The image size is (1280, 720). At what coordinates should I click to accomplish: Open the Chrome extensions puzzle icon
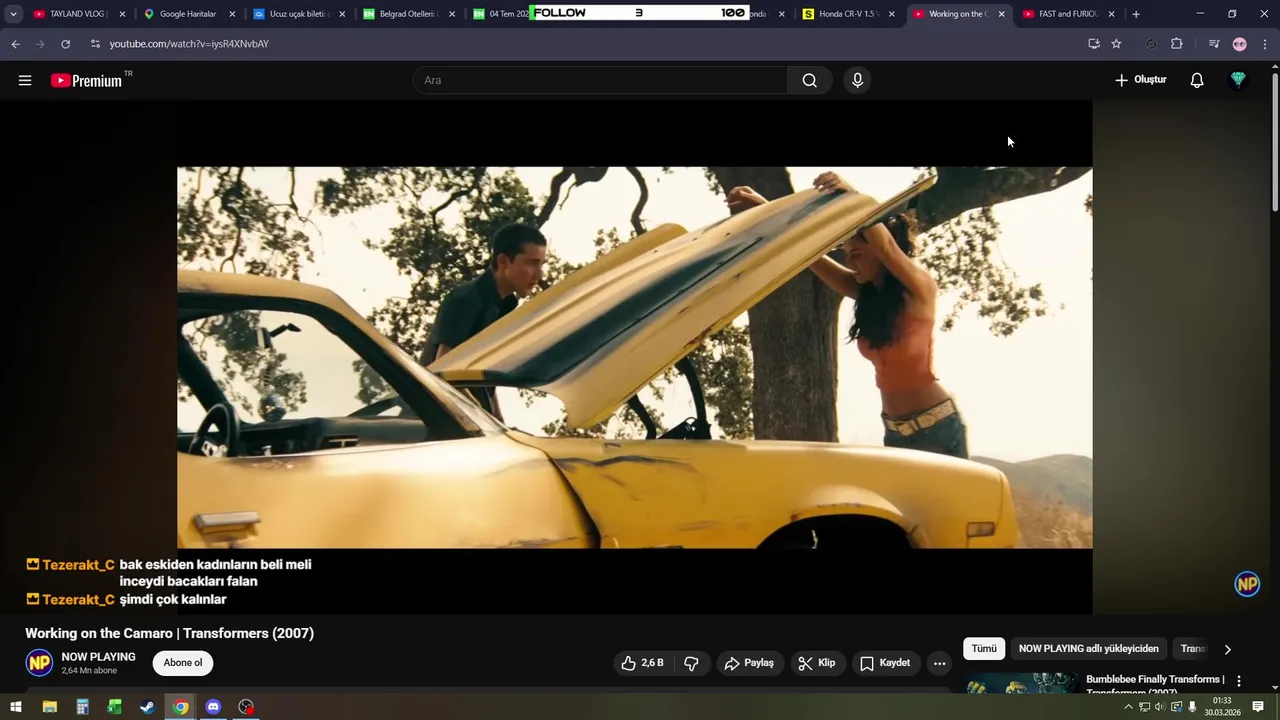1176,44
